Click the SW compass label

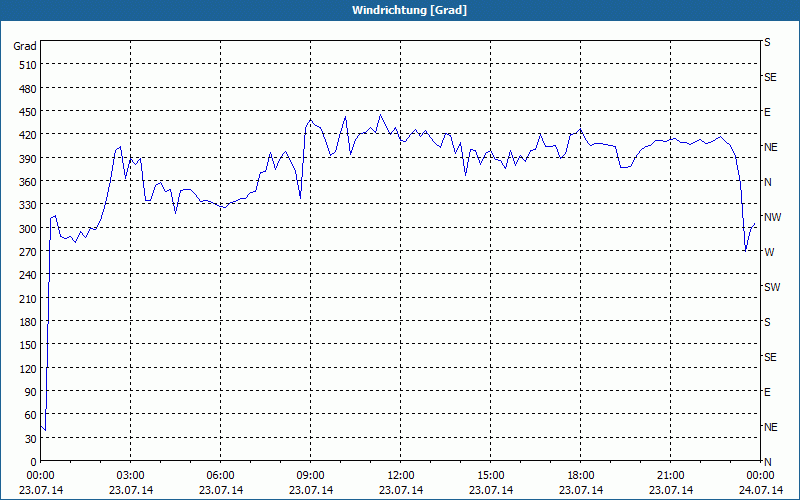point(772,287)
